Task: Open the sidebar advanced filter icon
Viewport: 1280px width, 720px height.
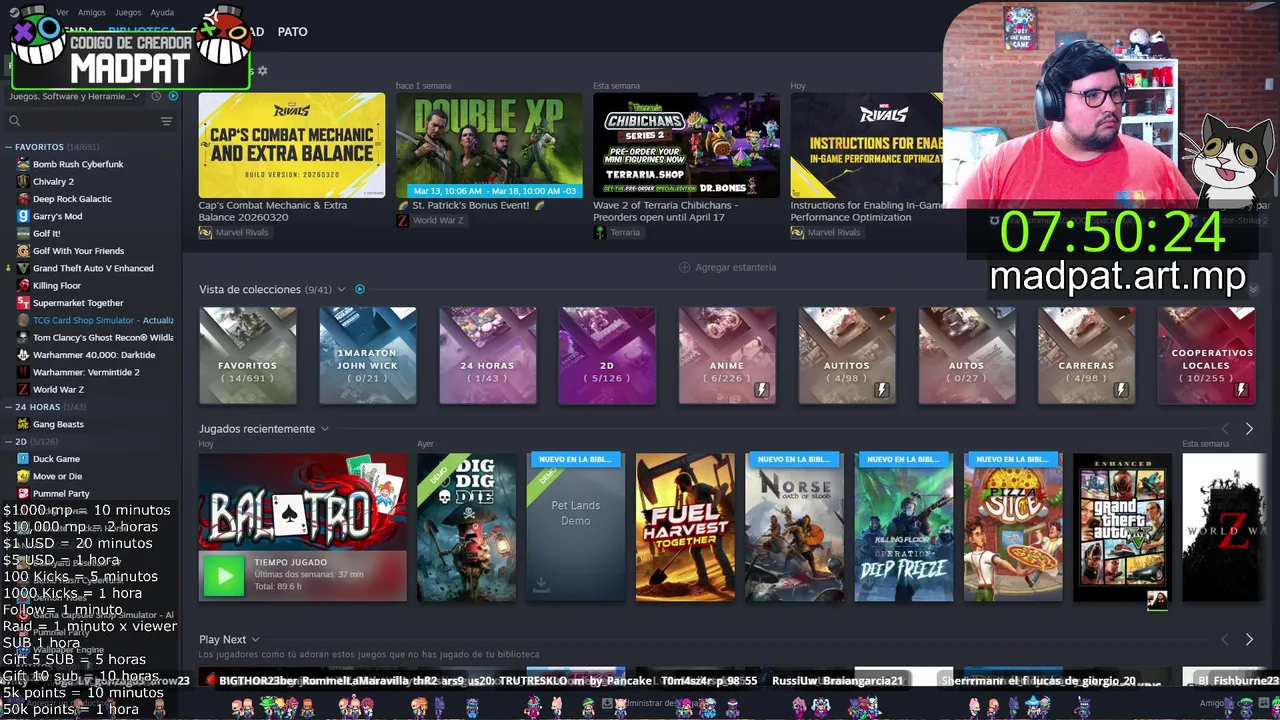Action: pos(166,121)
